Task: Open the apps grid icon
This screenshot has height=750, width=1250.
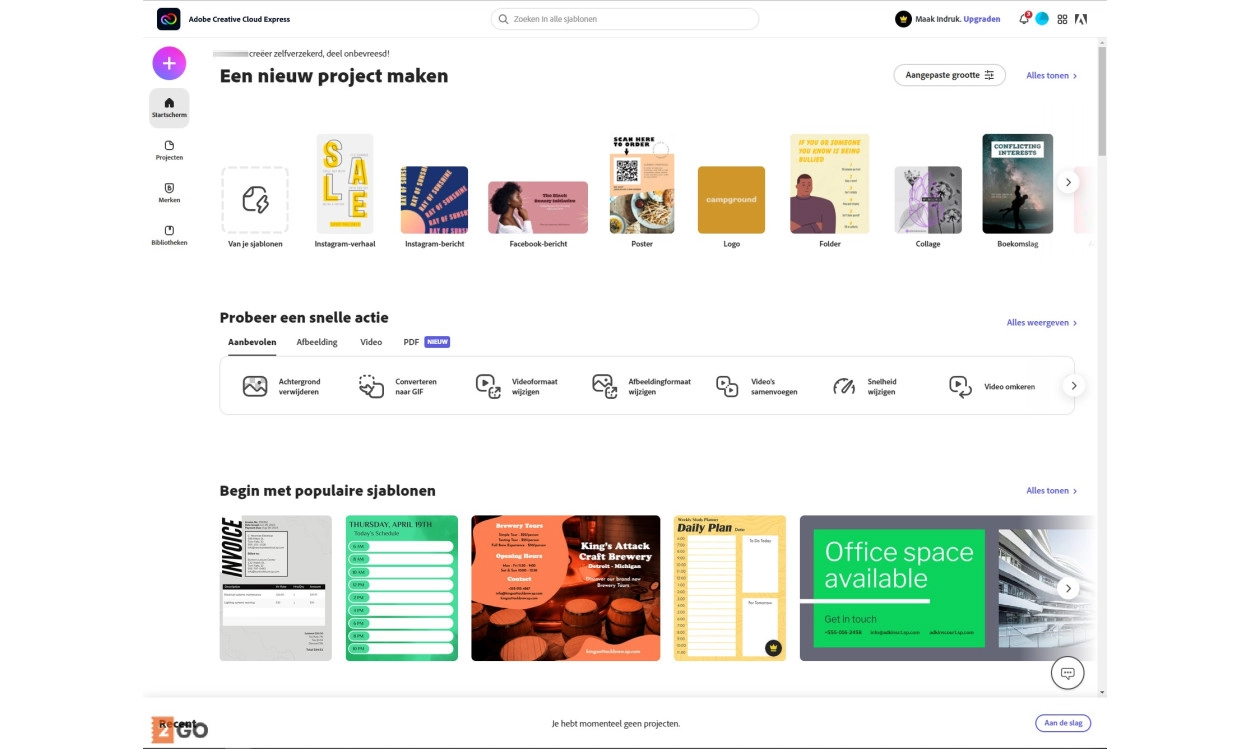Action: click(x=1062, y=19)
